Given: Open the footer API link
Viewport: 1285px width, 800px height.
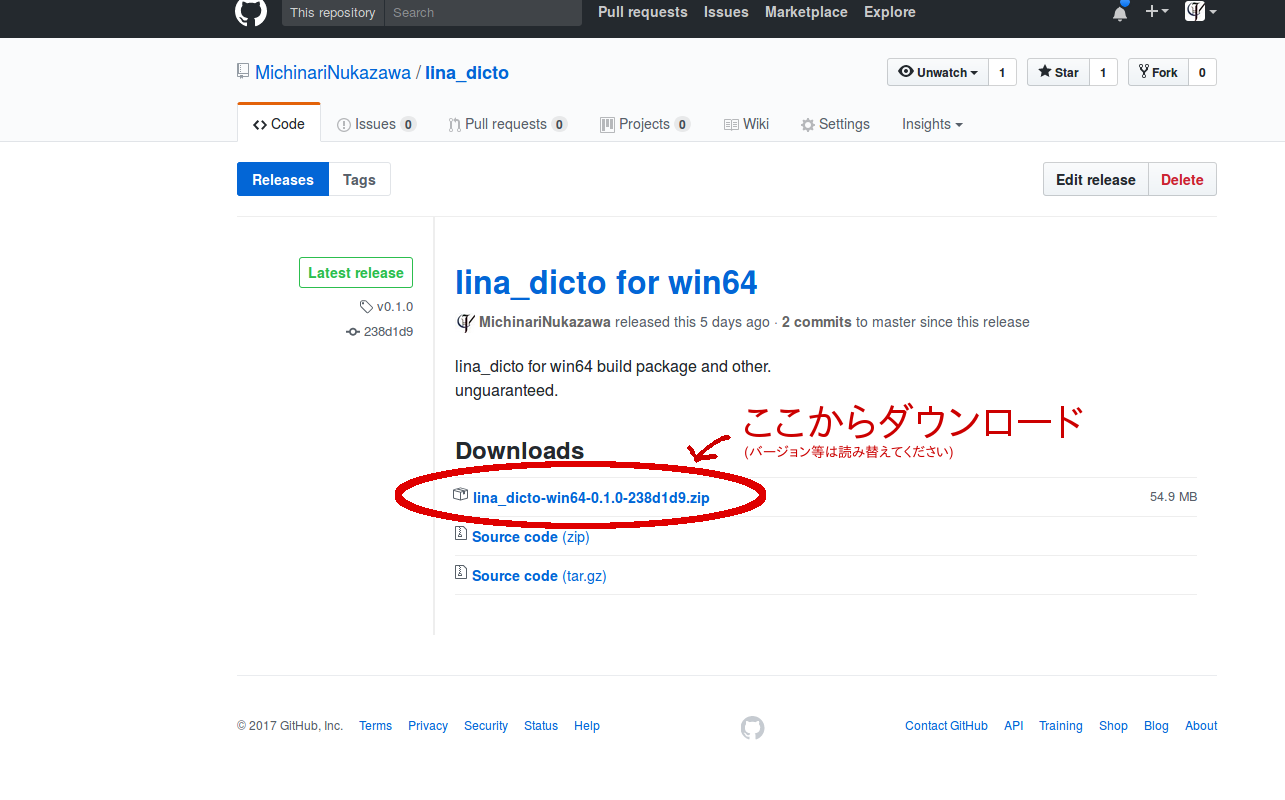Looking at the screenshot, I should point(1014,726).
